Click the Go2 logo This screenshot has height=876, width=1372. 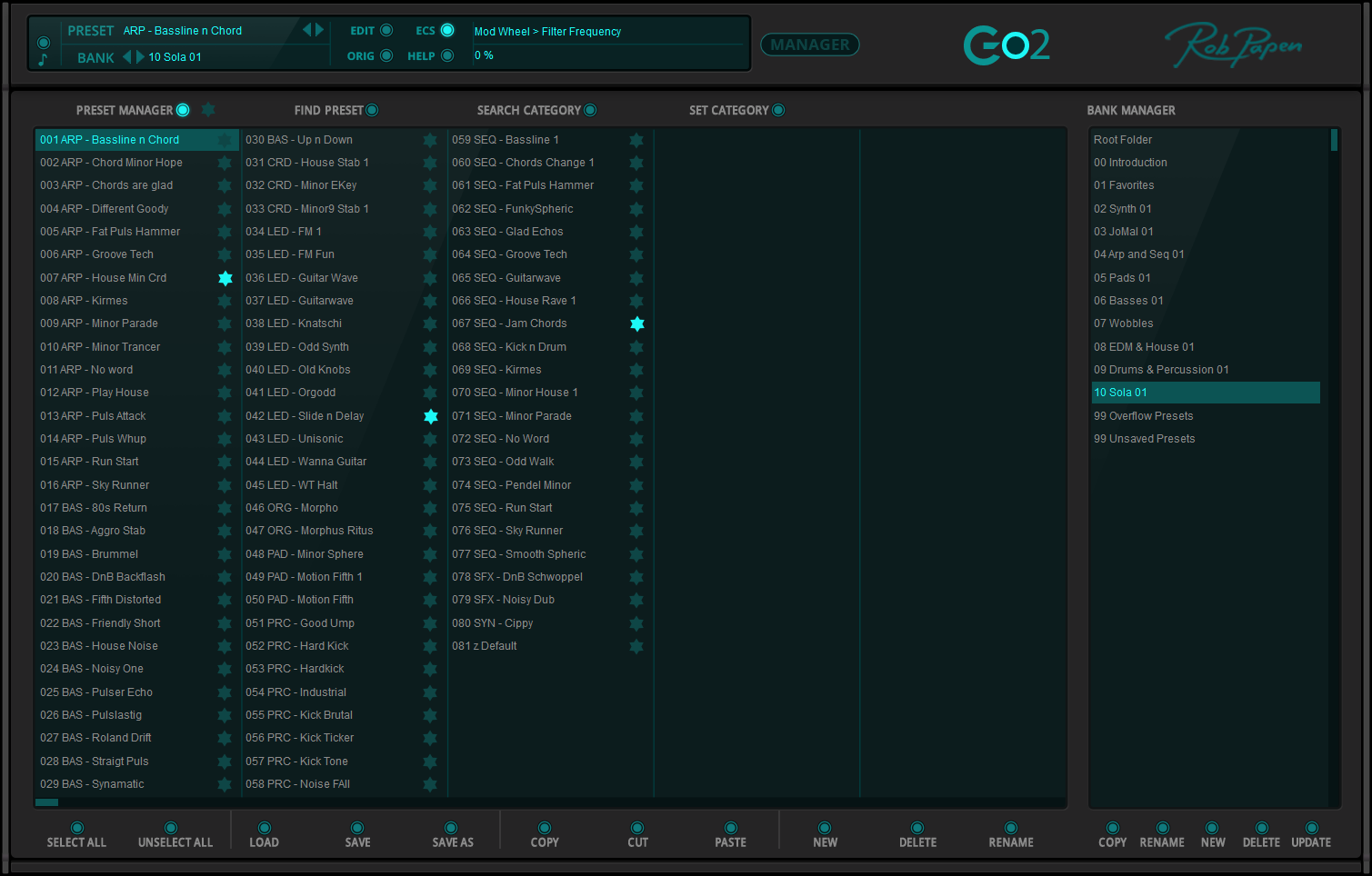(1006, 42)
